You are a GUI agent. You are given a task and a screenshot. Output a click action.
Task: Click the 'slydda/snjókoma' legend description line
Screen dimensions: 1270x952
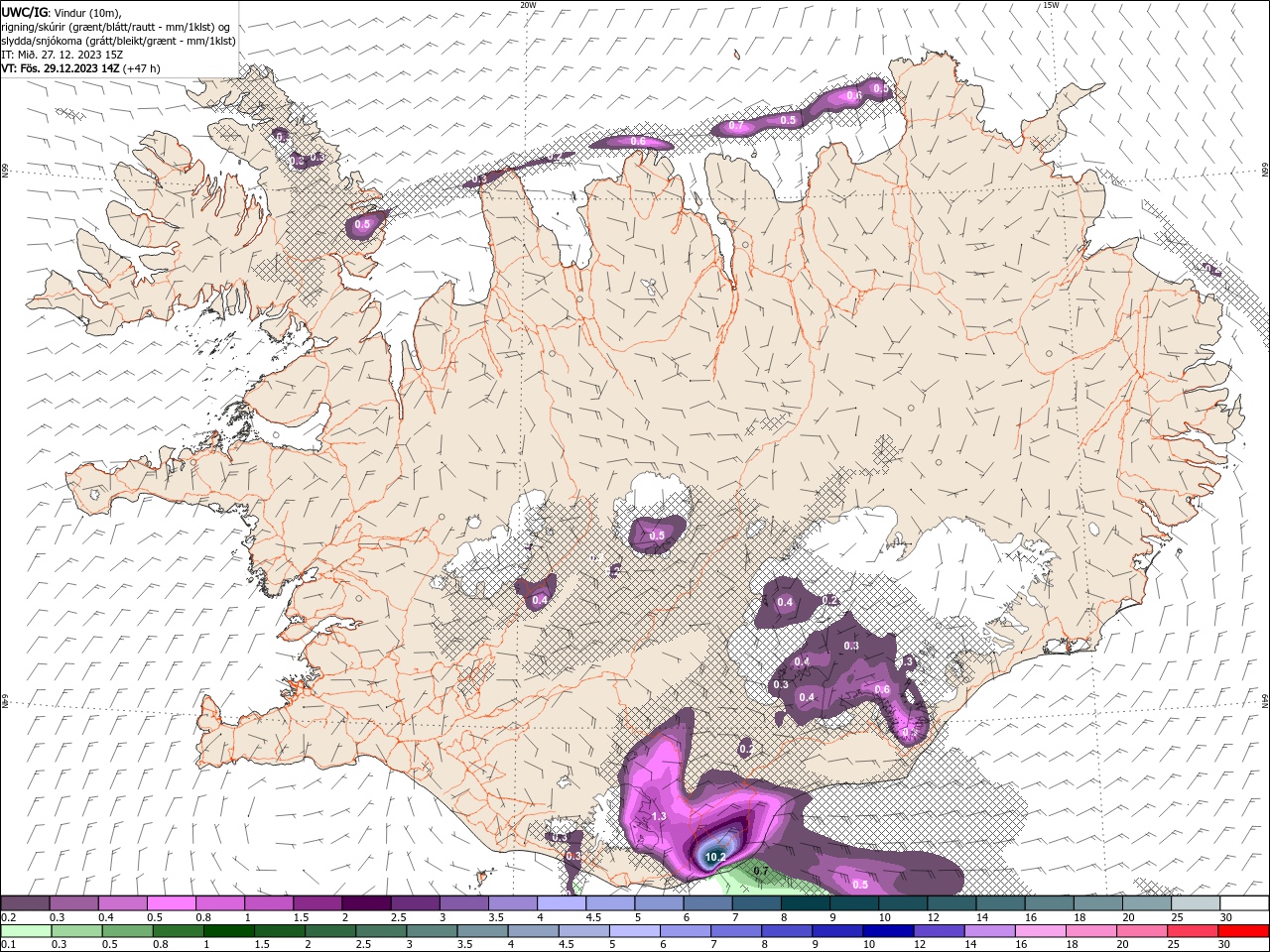tap(118, 41)
